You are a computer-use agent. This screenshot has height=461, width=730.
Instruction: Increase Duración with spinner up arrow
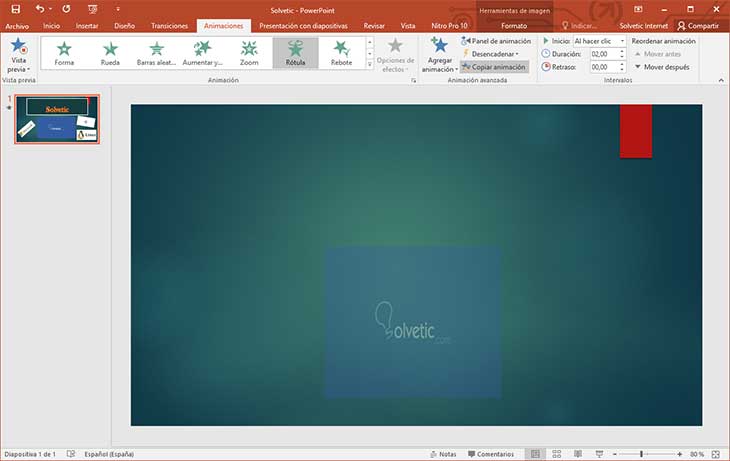point(622,52)
